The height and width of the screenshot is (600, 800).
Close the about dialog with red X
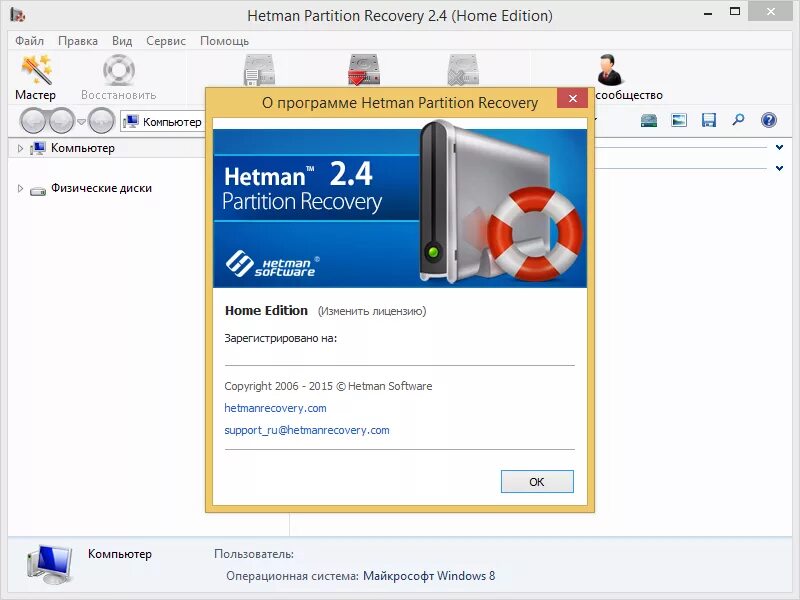click(572, 98)
